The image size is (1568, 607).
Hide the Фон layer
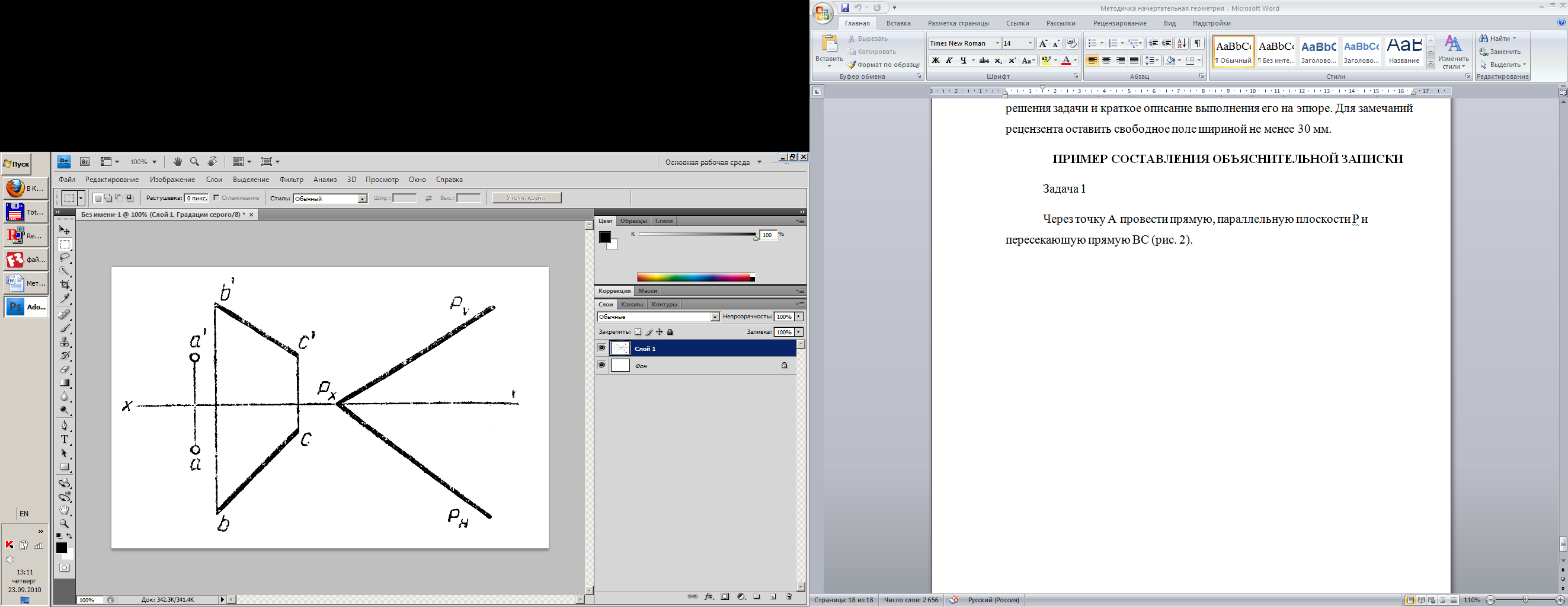click(601, 365)
